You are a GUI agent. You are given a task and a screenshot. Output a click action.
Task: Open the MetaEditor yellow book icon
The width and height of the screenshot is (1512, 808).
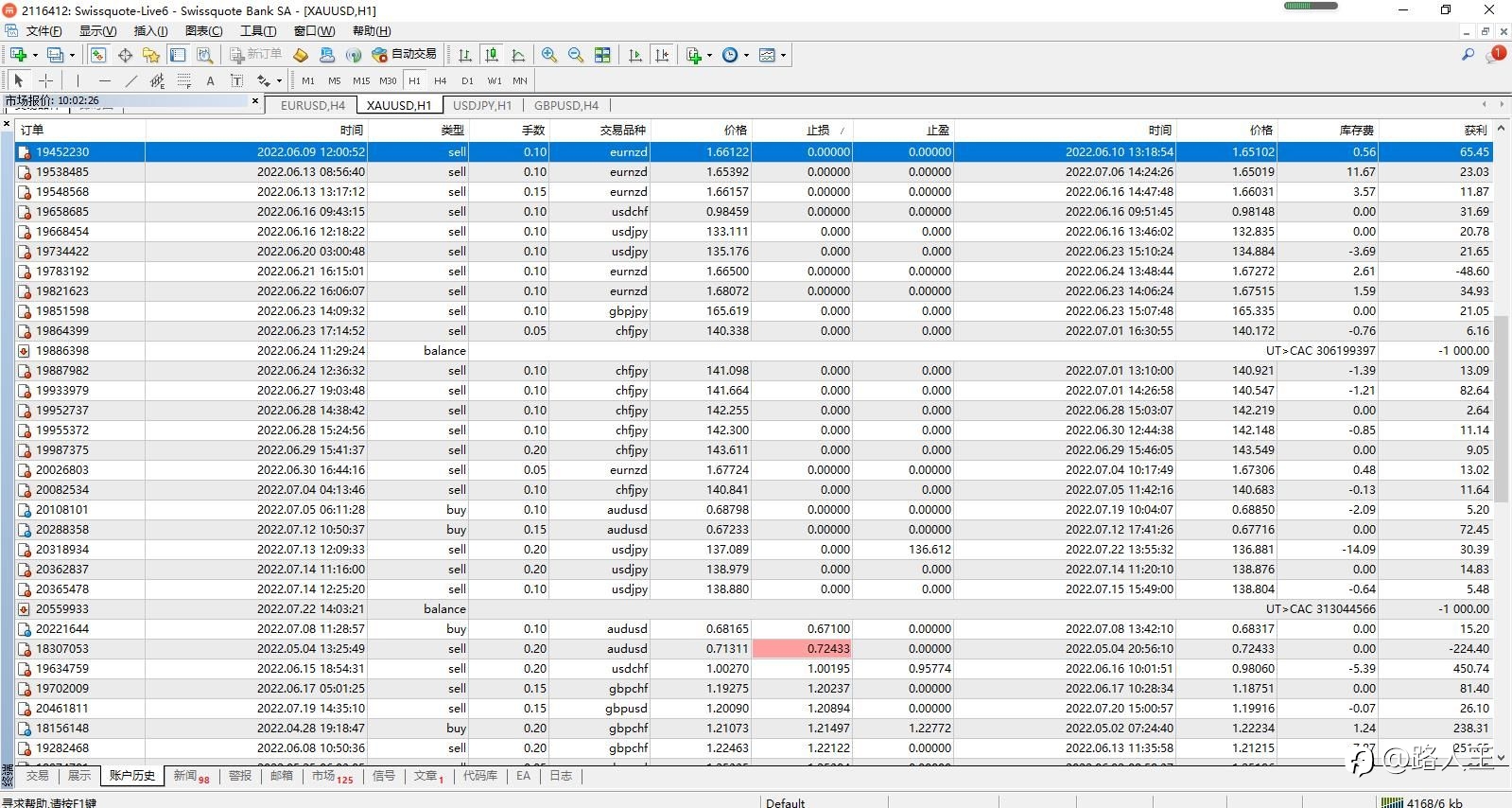[x=301, y=55]
